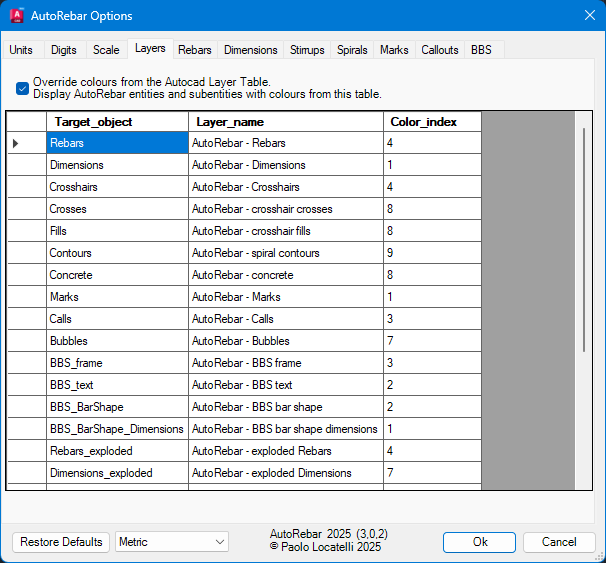This screenshot has width=606, height=563.
Task: Disable Override colours from Autocad Layer Table
Action: click(22, 88)
